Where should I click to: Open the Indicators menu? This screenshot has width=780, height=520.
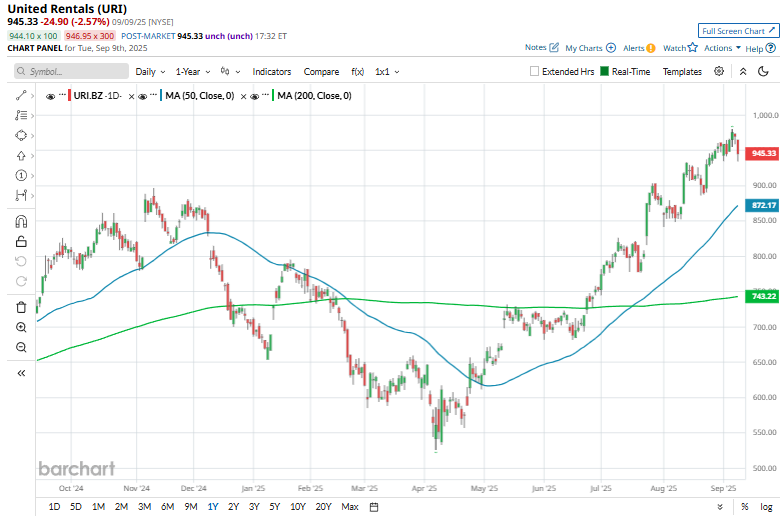tap(272, 72)
